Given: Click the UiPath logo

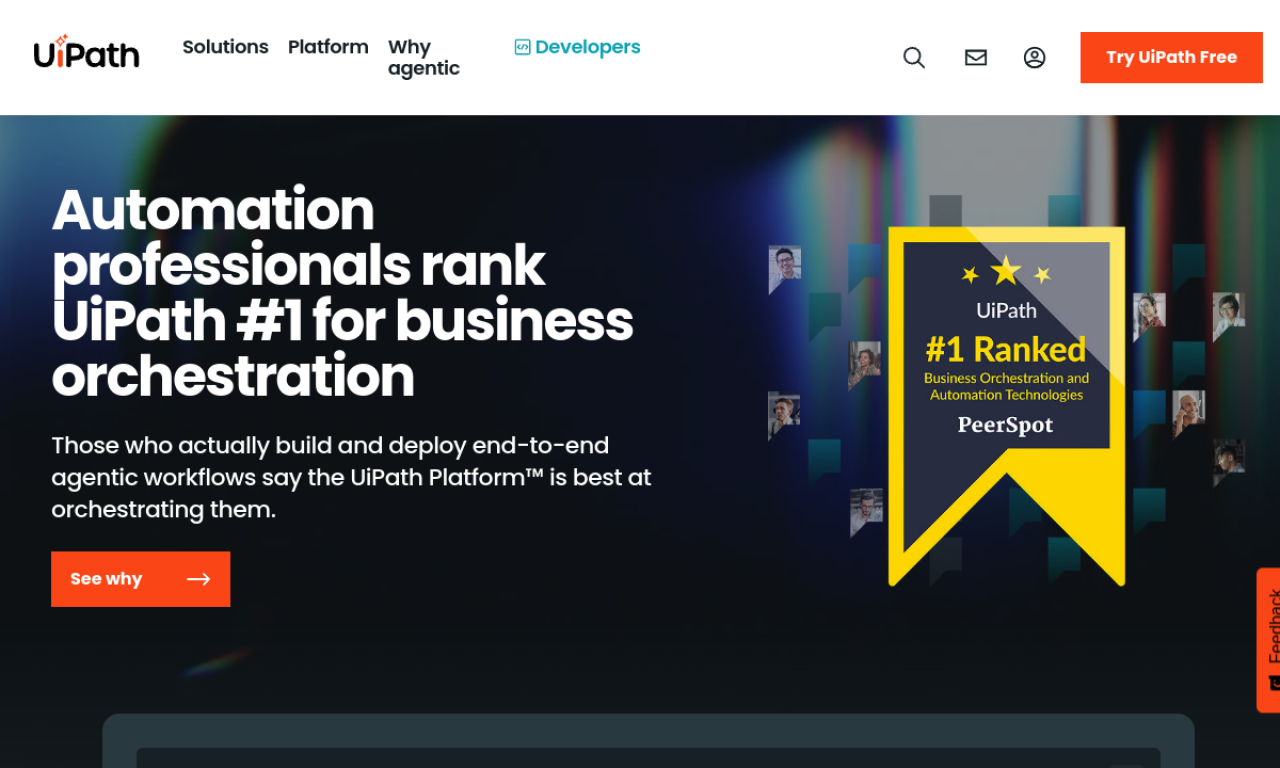Looking at the screenshot, I should click(x=86, y=54).
